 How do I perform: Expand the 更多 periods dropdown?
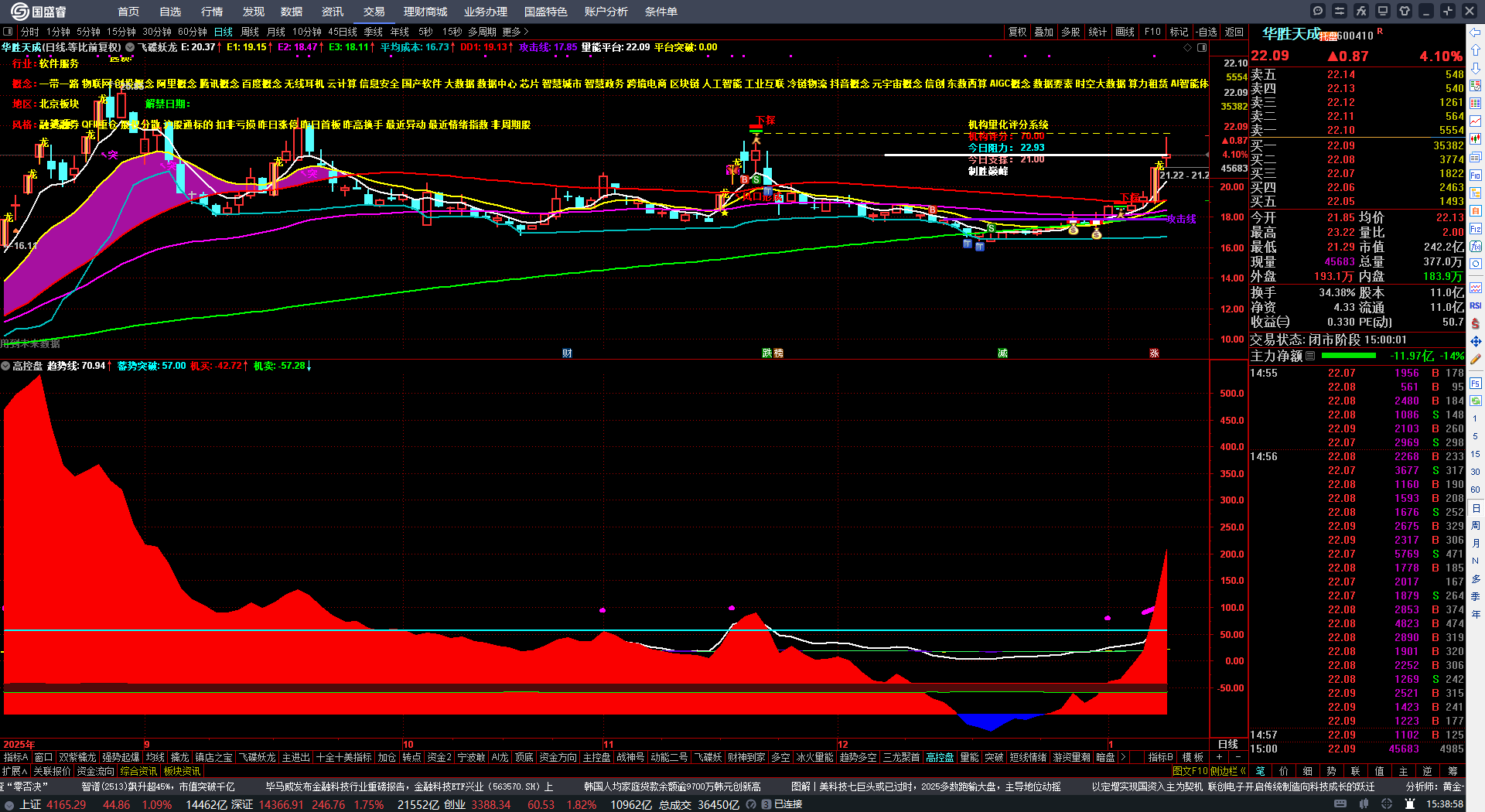point(515,32)
